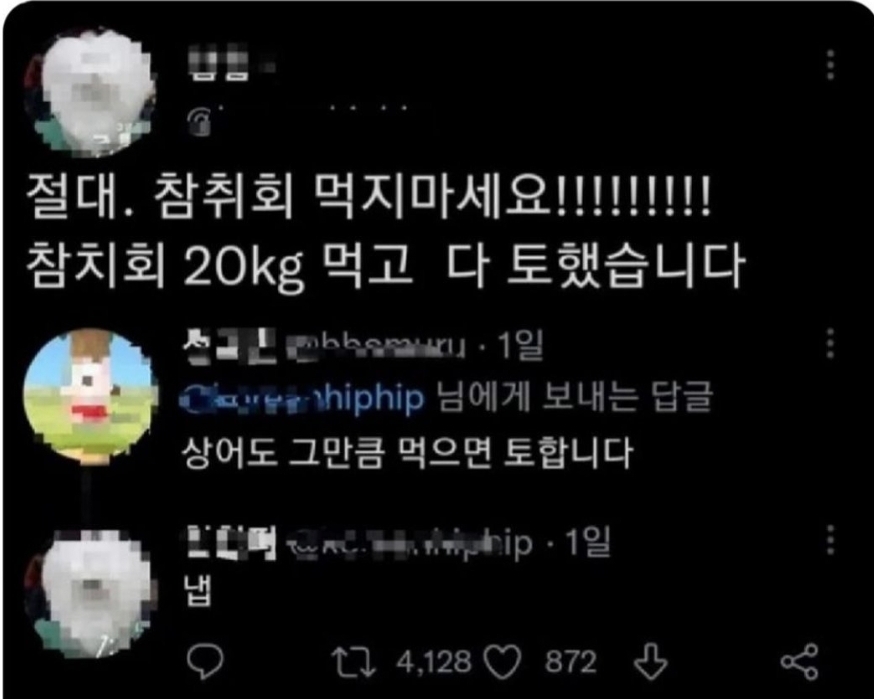Open the reply 상어도 그만큼 먹으면 토합니다

click(407, 453)
